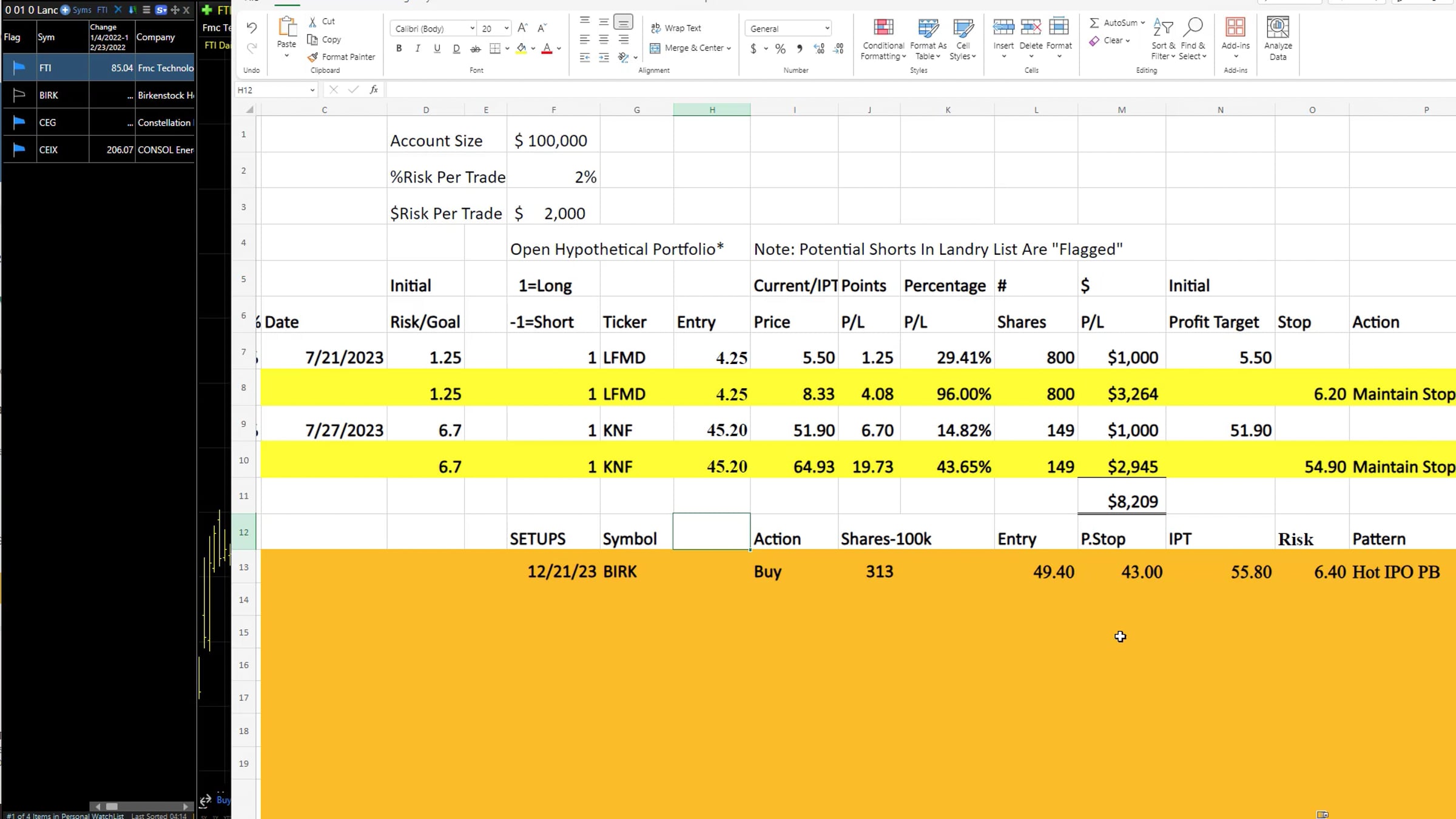This screenshot has height=819, width=1456.
Task: Open the Clear menu
Action: tap(1110, 41)
